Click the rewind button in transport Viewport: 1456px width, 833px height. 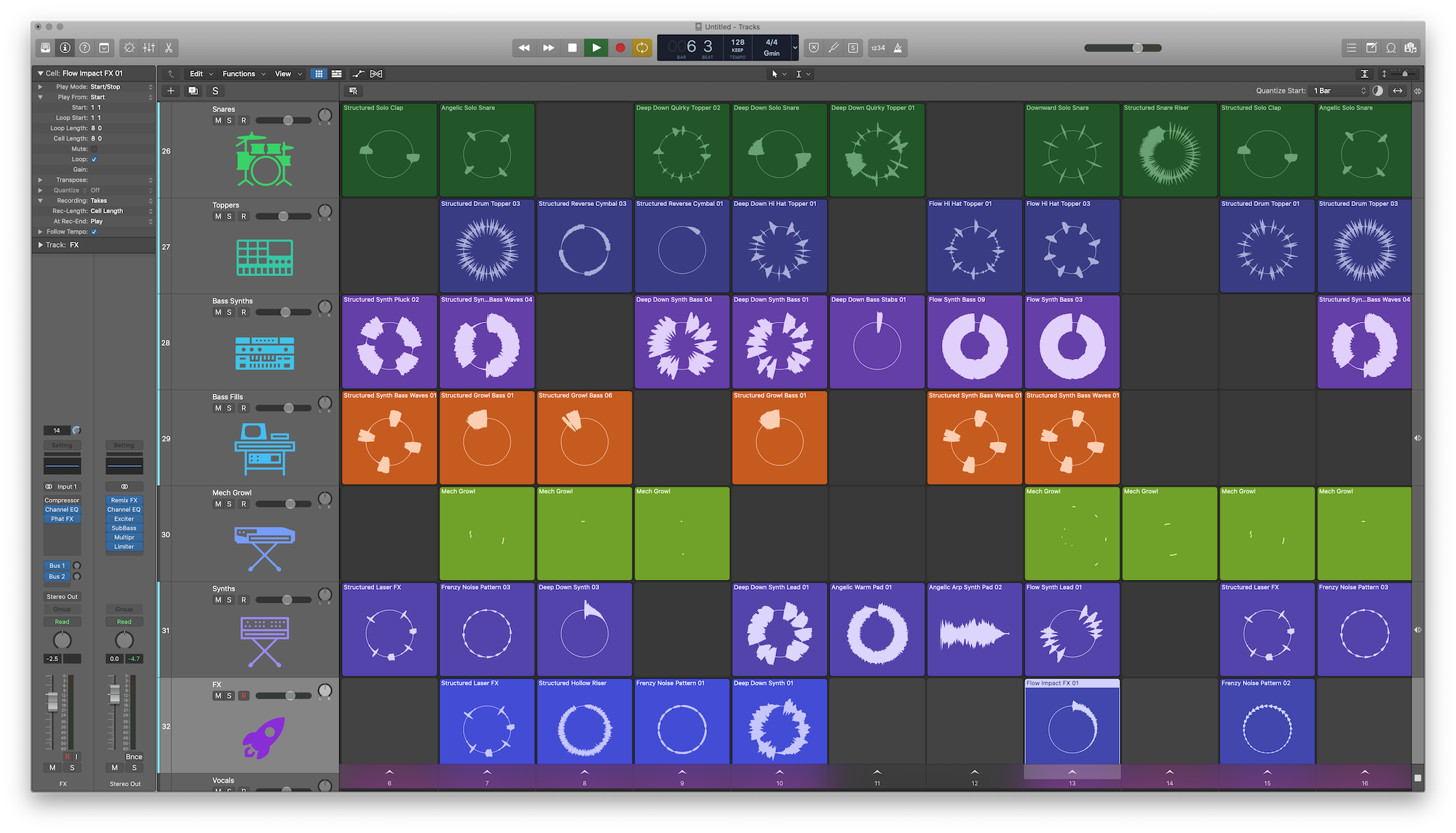click(x=524, y=47)
